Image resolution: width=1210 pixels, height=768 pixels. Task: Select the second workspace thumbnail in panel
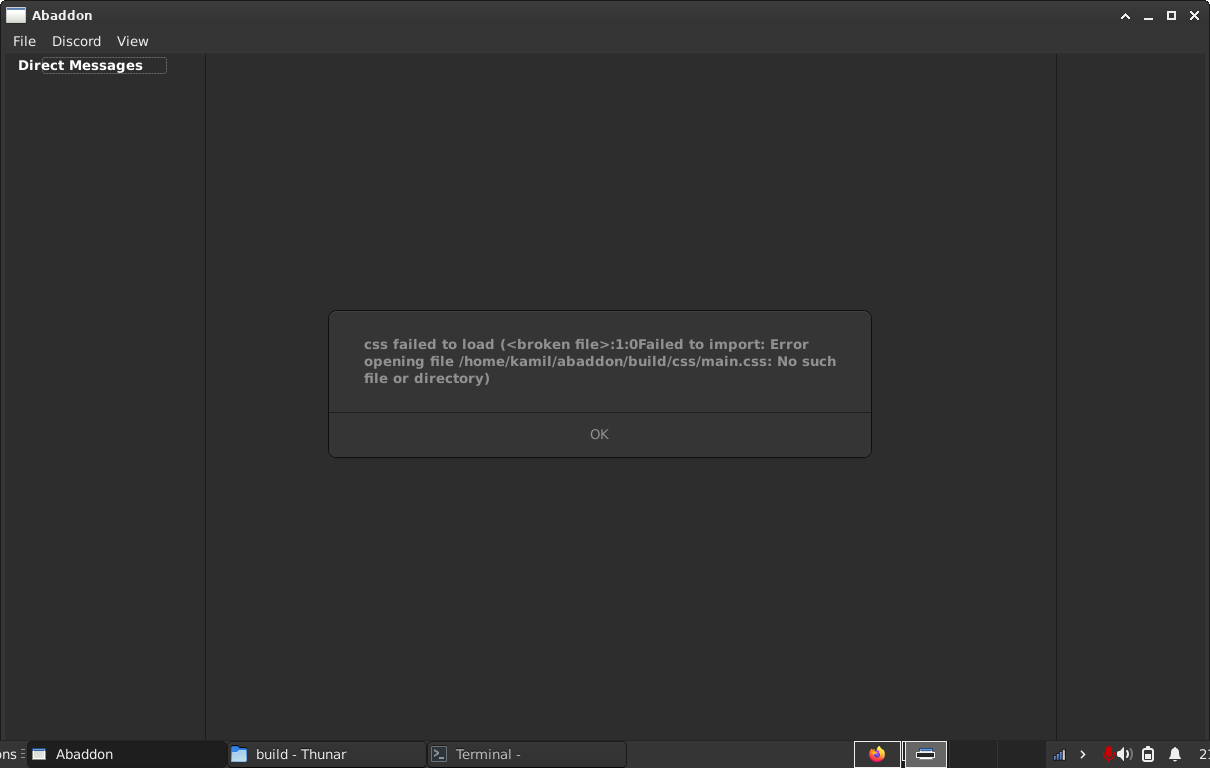[x=925, y=754]
